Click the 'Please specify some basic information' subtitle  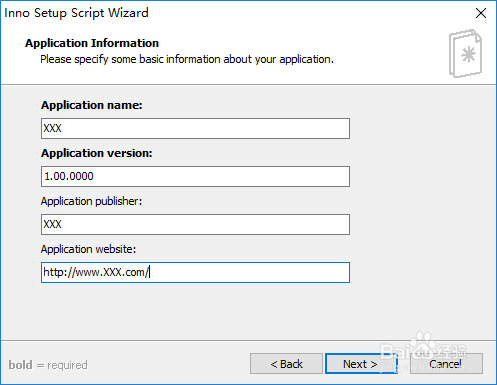point(187,59)
